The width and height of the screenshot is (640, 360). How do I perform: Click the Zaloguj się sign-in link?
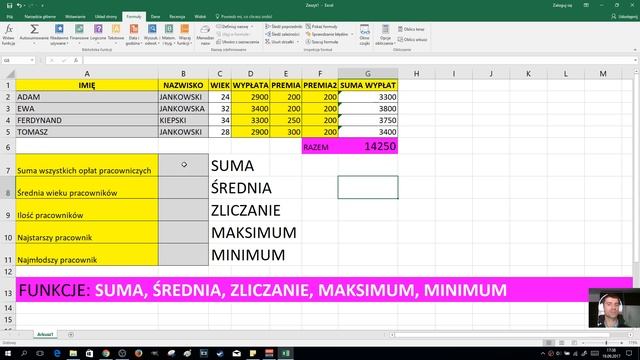562,5
